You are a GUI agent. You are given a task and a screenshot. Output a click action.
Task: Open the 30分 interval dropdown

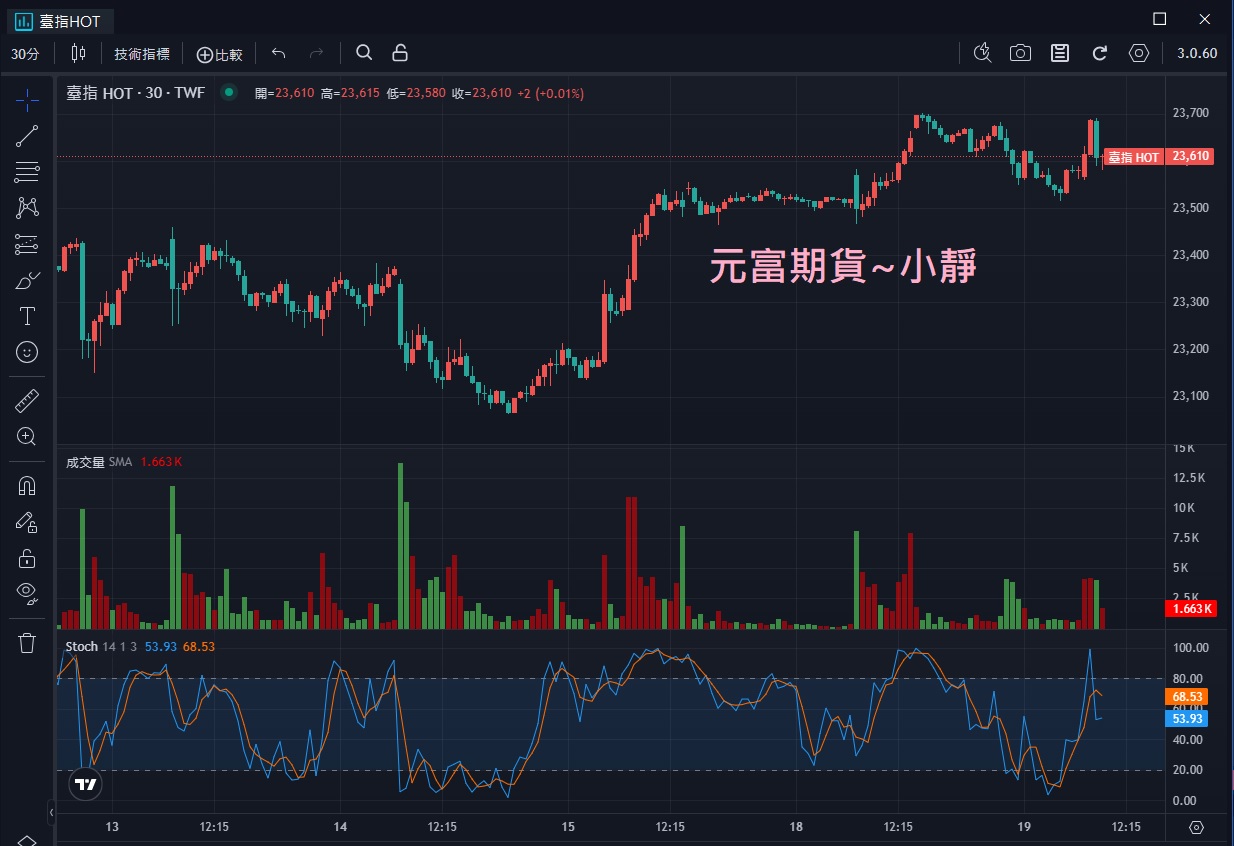click(x=26, y=53)
